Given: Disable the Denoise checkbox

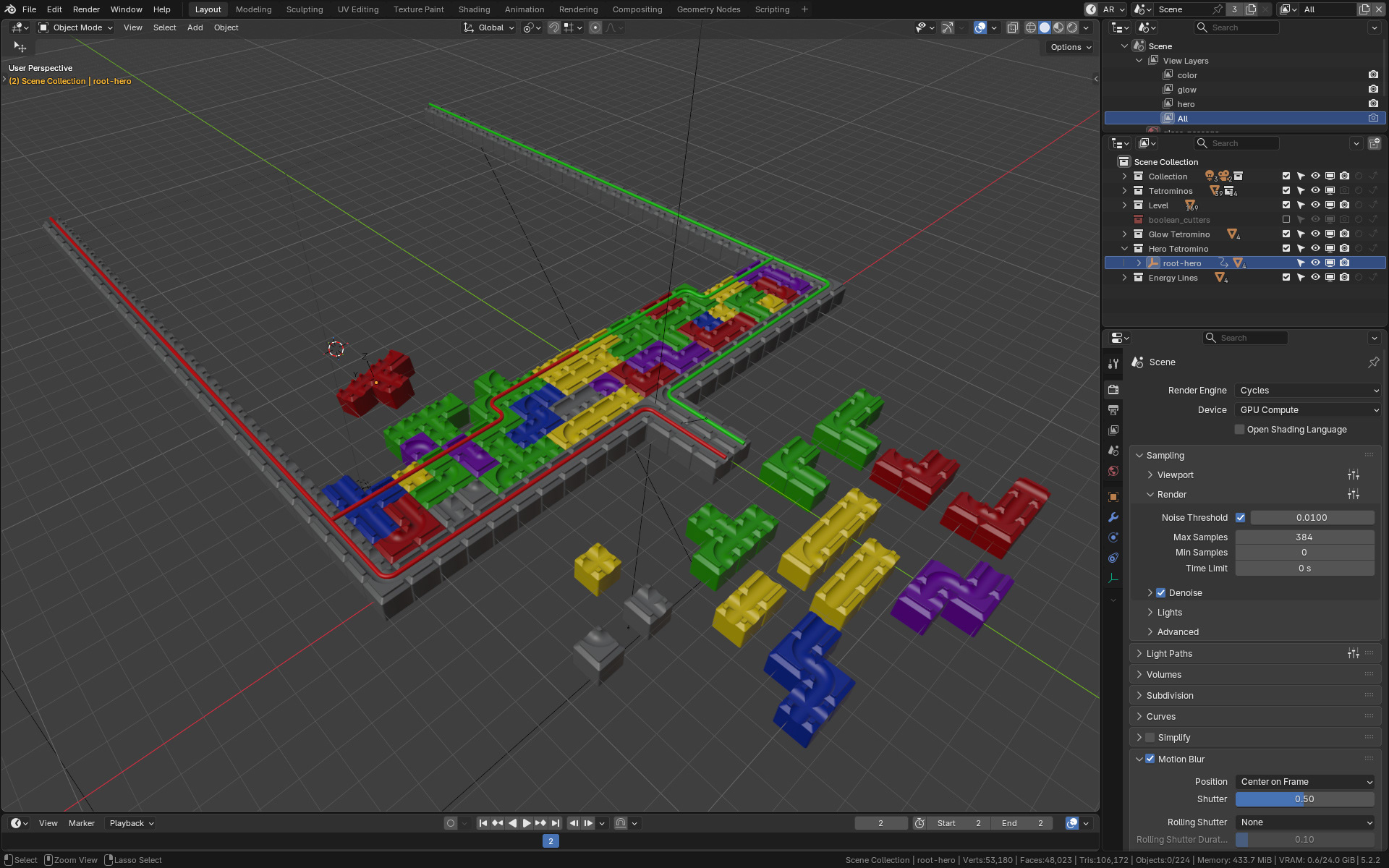Looking at the screenshot, I should (1161, 593).
